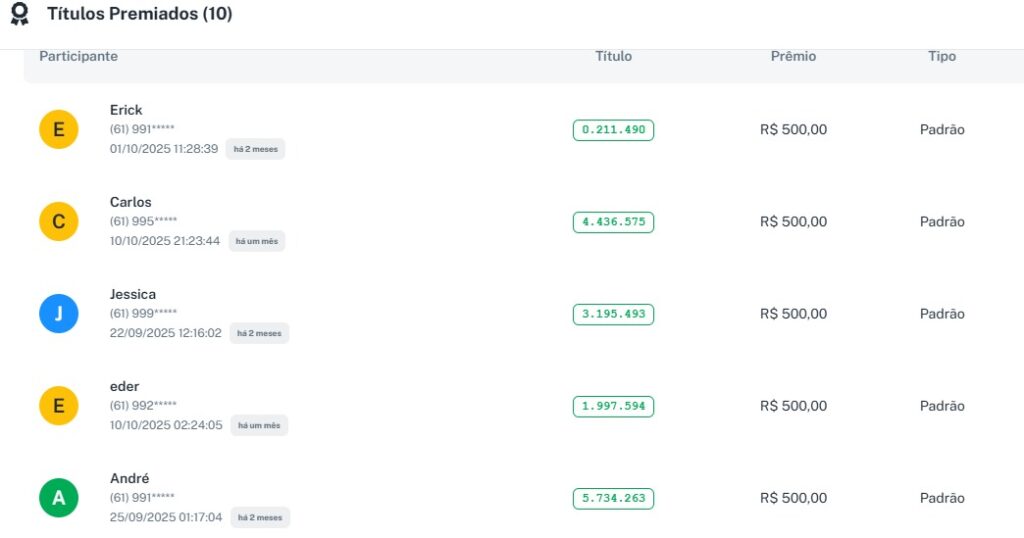This screenshot has width=1024, height=538.
Task: Select title number 4.436.575 badge
Action: click(x=613, y=222)
